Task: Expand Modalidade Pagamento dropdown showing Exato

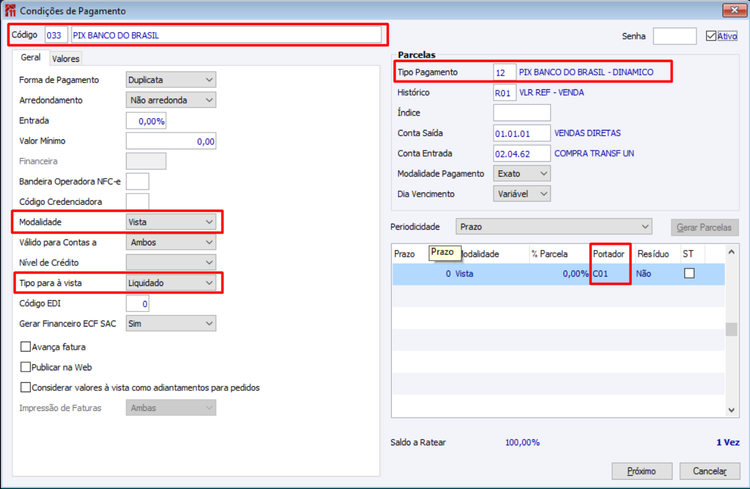Action: [522, 174]
